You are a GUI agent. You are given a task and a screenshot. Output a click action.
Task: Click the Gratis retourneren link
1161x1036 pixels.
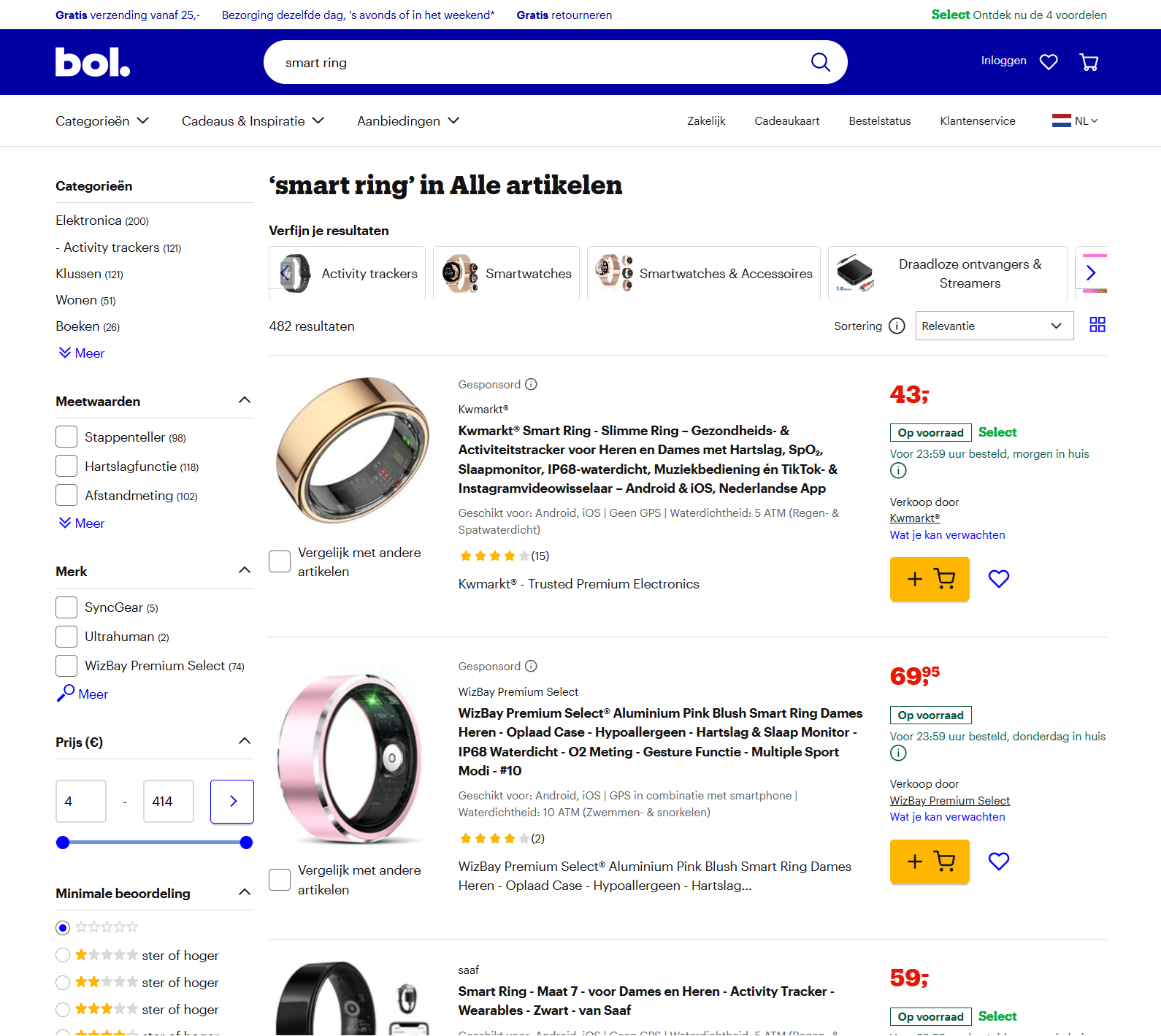564,15
